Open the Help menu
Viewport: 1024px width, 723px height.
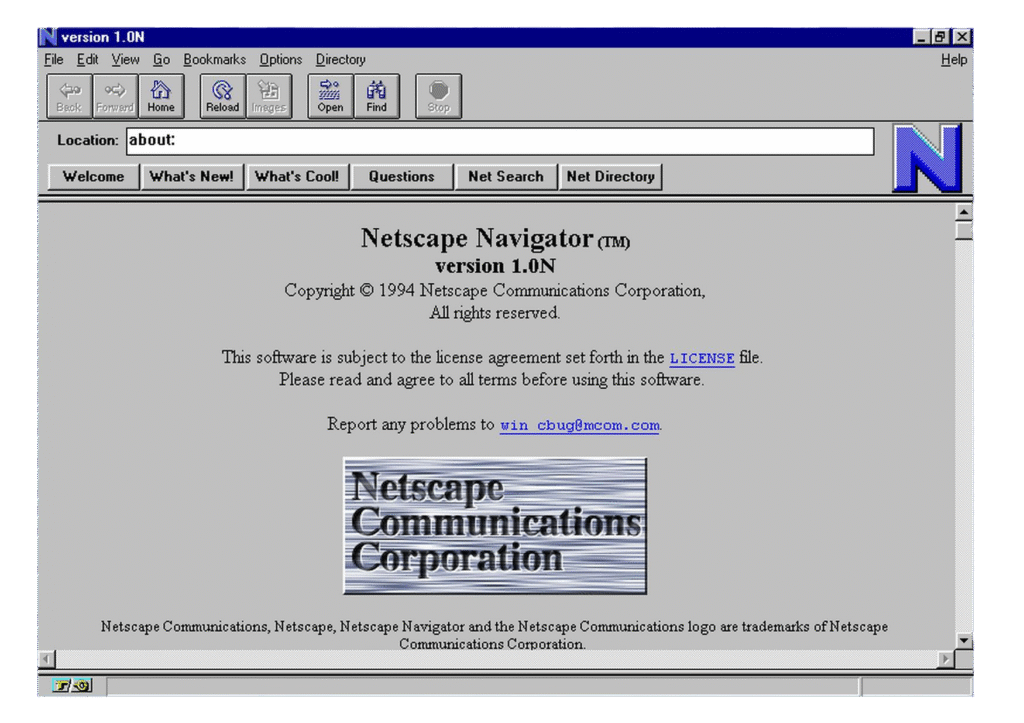point(953,59)
